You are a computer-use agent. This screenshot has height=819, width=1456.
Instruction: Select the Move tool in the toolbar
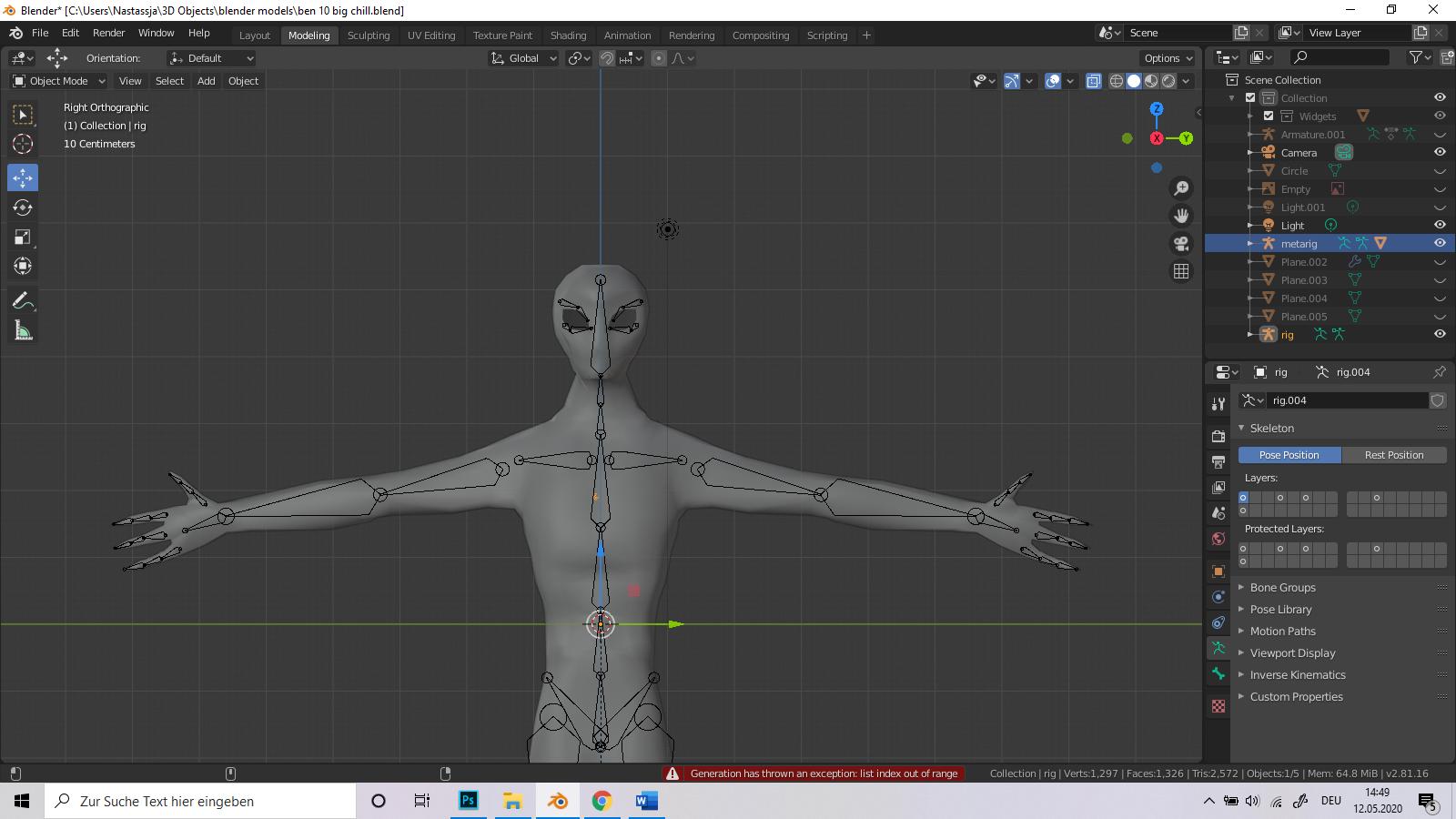[23, 177]
